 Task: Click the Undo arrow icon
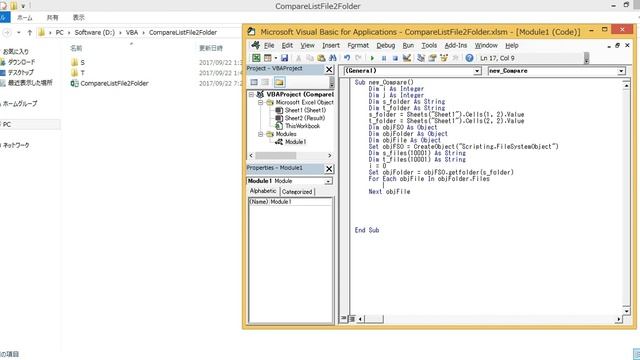347,58
